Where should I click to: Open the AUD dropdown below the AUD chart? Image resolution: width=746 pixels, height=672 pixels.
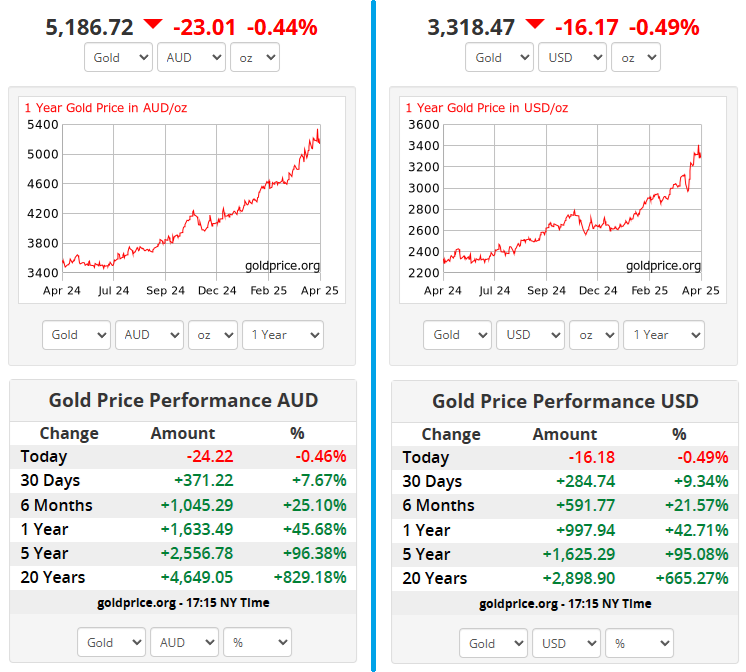149,334
